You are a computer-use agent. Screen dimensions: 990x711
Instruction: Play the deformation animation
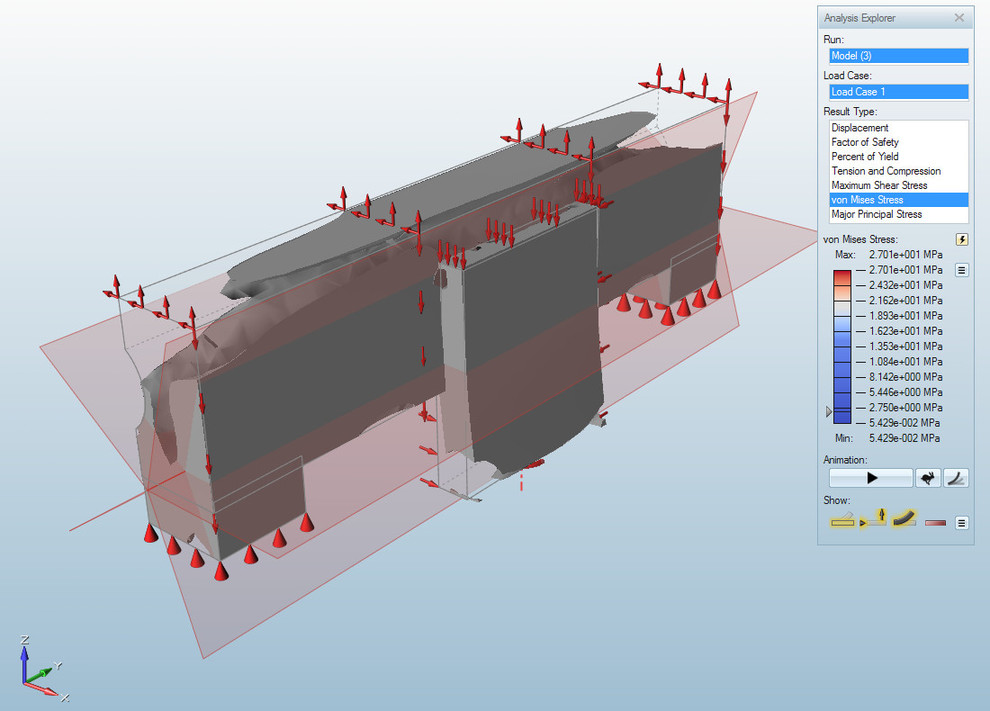(871, 478)
